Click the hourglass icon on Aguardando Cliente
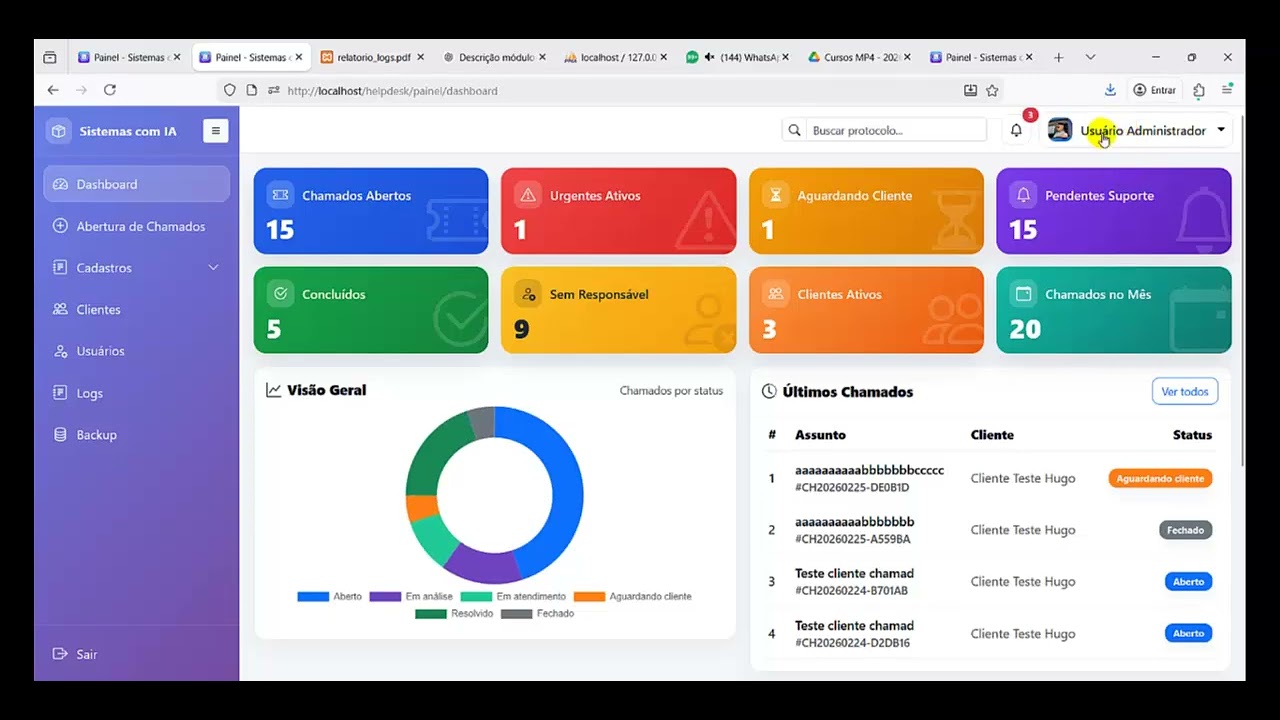The image size is (1280, 720). click(776, 195)
